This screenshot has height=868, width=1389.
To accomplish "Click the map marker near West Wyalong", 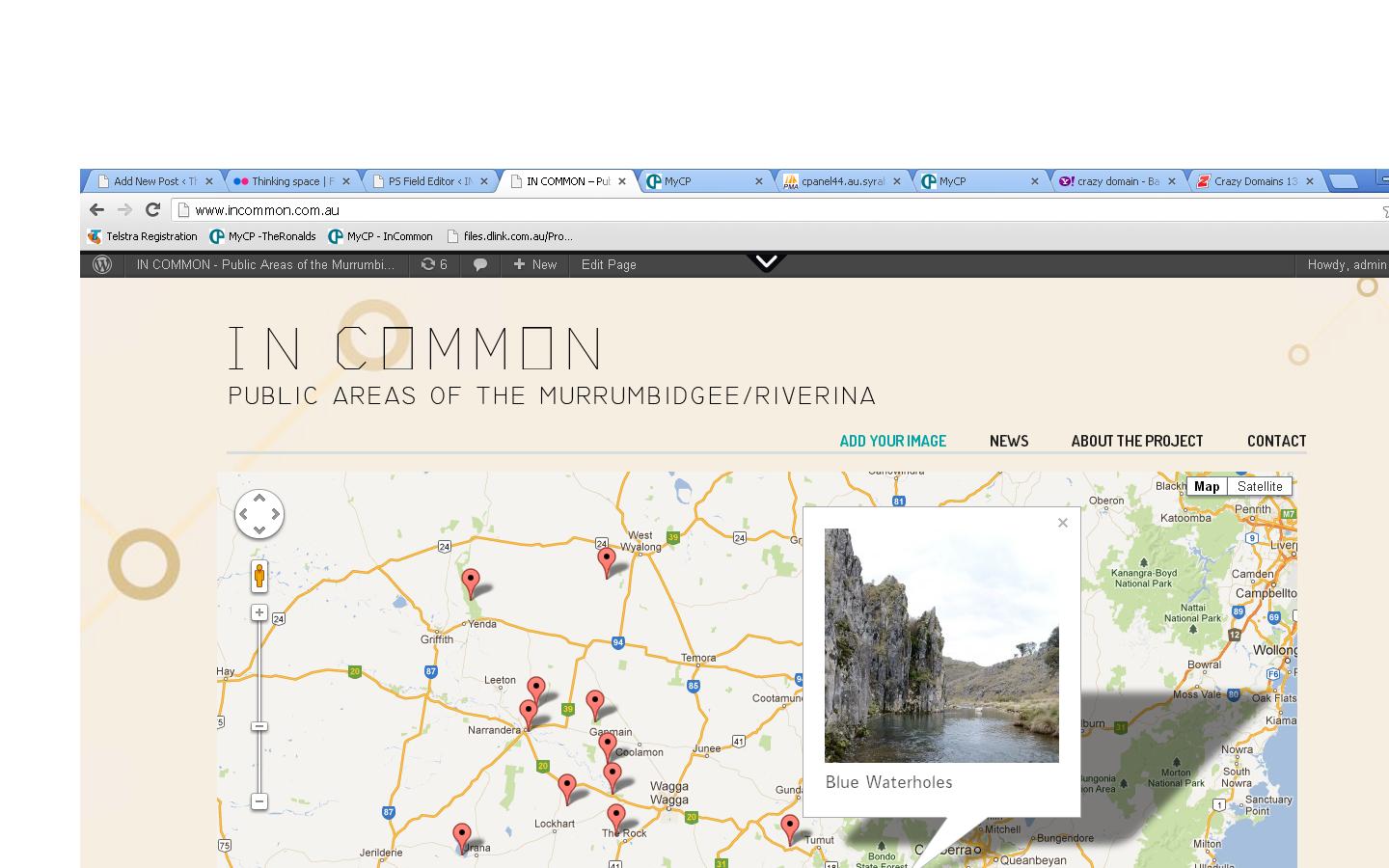I will (x=607, y=562).
